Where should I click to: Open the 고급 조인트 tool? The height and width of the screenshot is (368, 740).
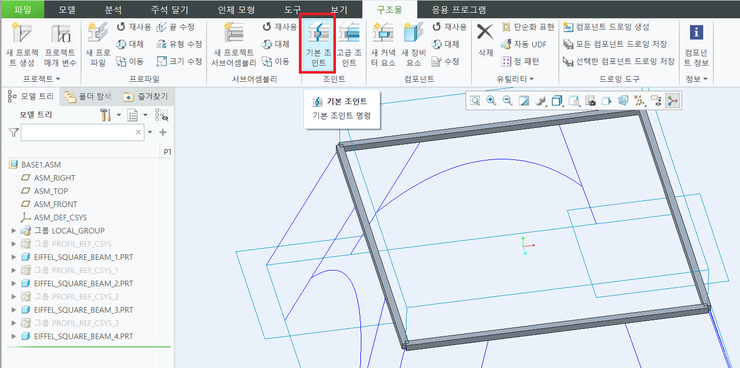[349, 44]
